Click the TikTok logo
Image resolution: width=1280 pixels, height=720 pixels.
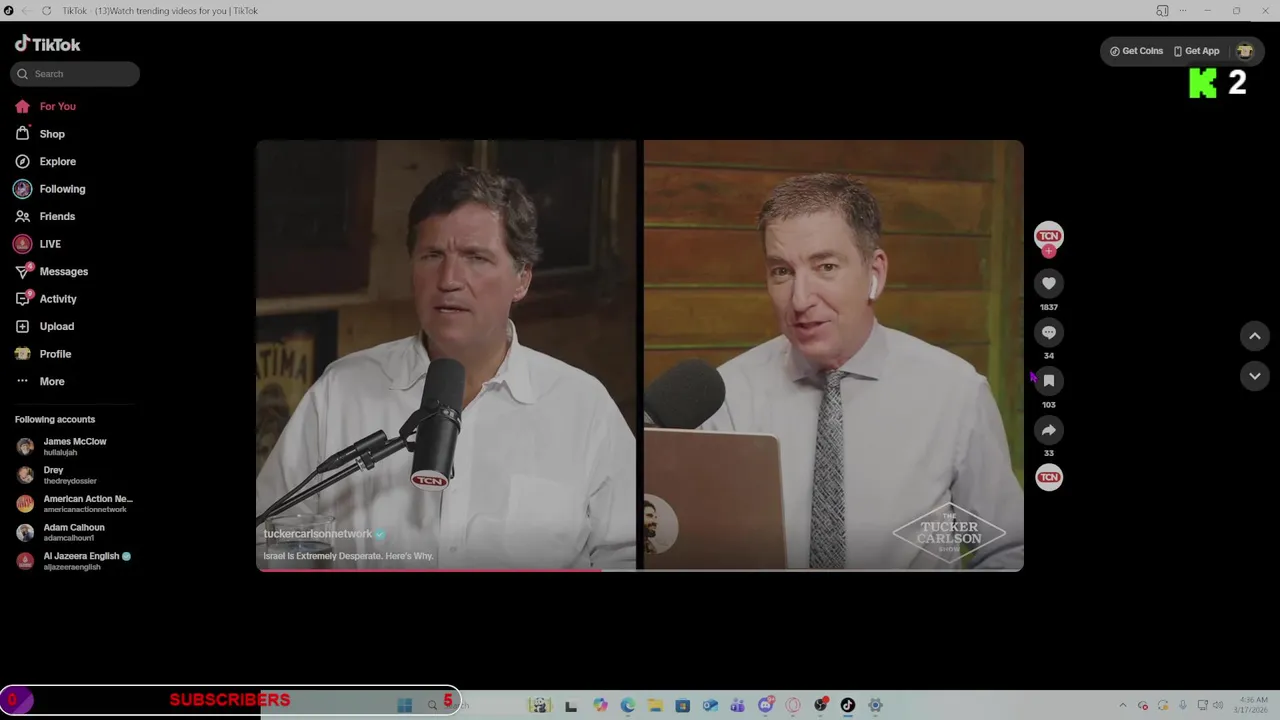coord(47,44)
